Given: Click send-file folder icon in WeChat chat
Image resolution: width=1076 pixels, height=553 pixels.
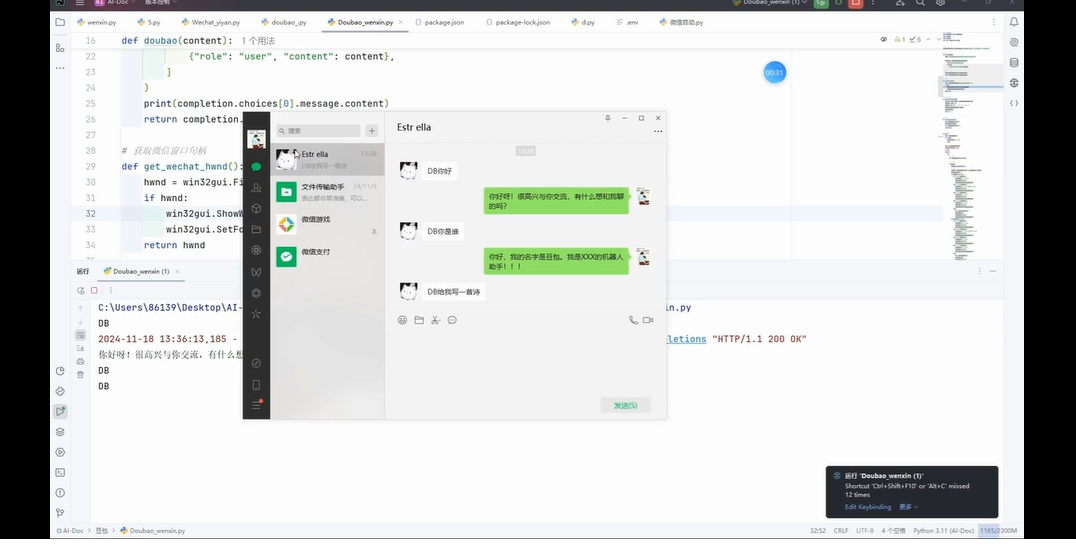Looking at the screenshot, I should point(419,320).
